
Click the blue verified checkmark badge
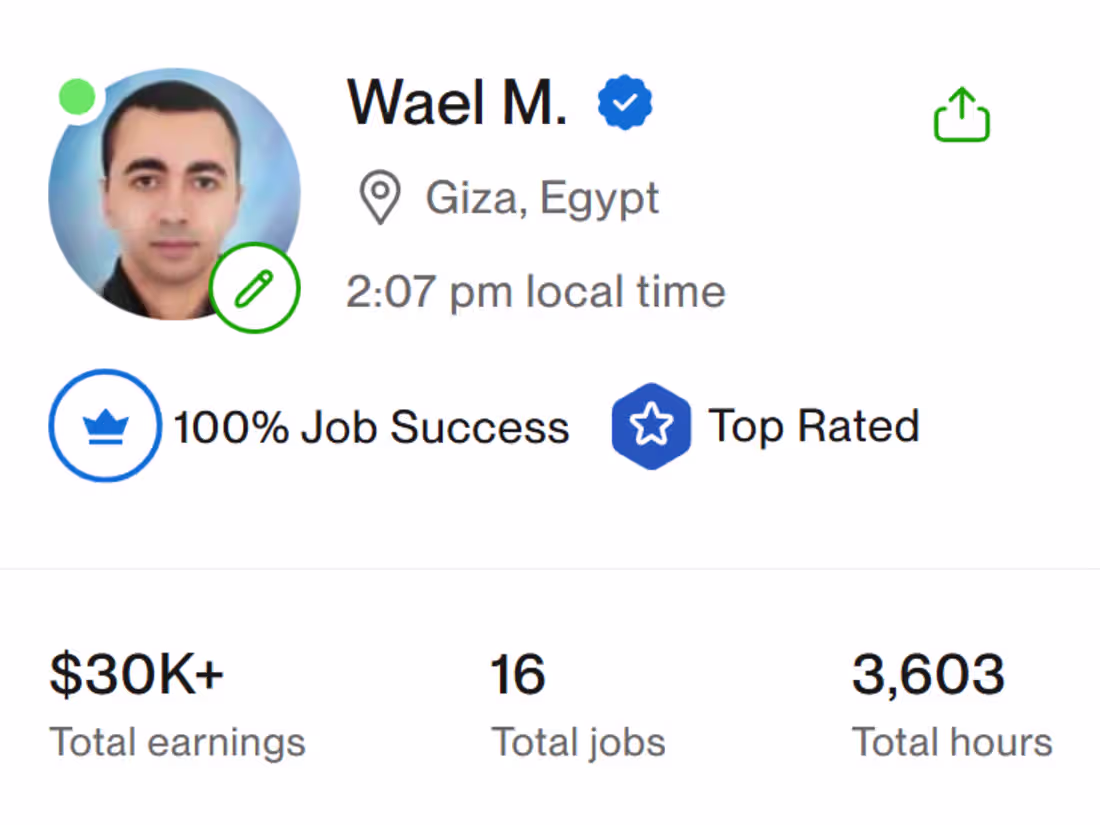coord(625,104)
